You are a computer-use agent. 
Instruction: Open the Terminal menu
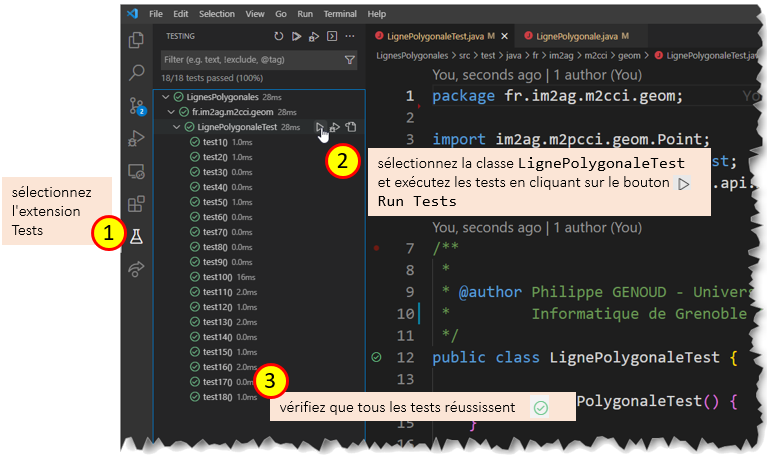[x=339, y=14]
